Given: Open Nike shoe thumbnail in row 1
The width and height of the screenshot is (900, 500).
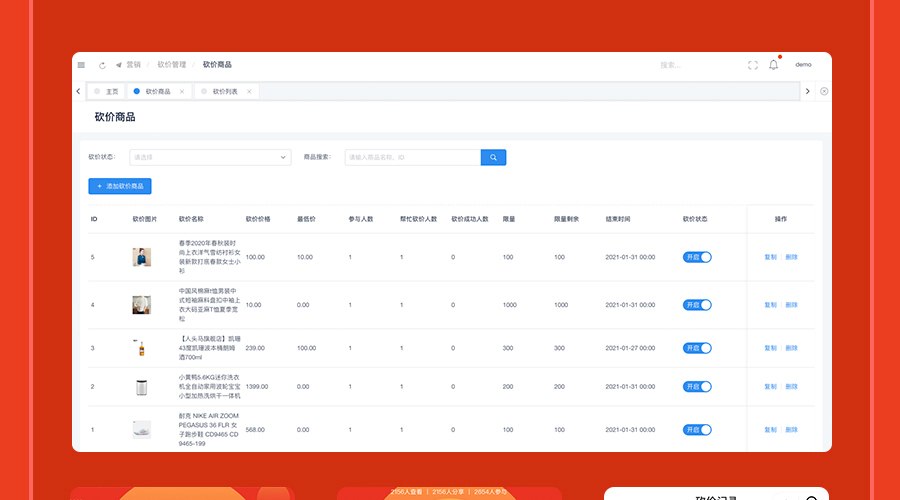Looking at the screenshot, I should point(142,429).
